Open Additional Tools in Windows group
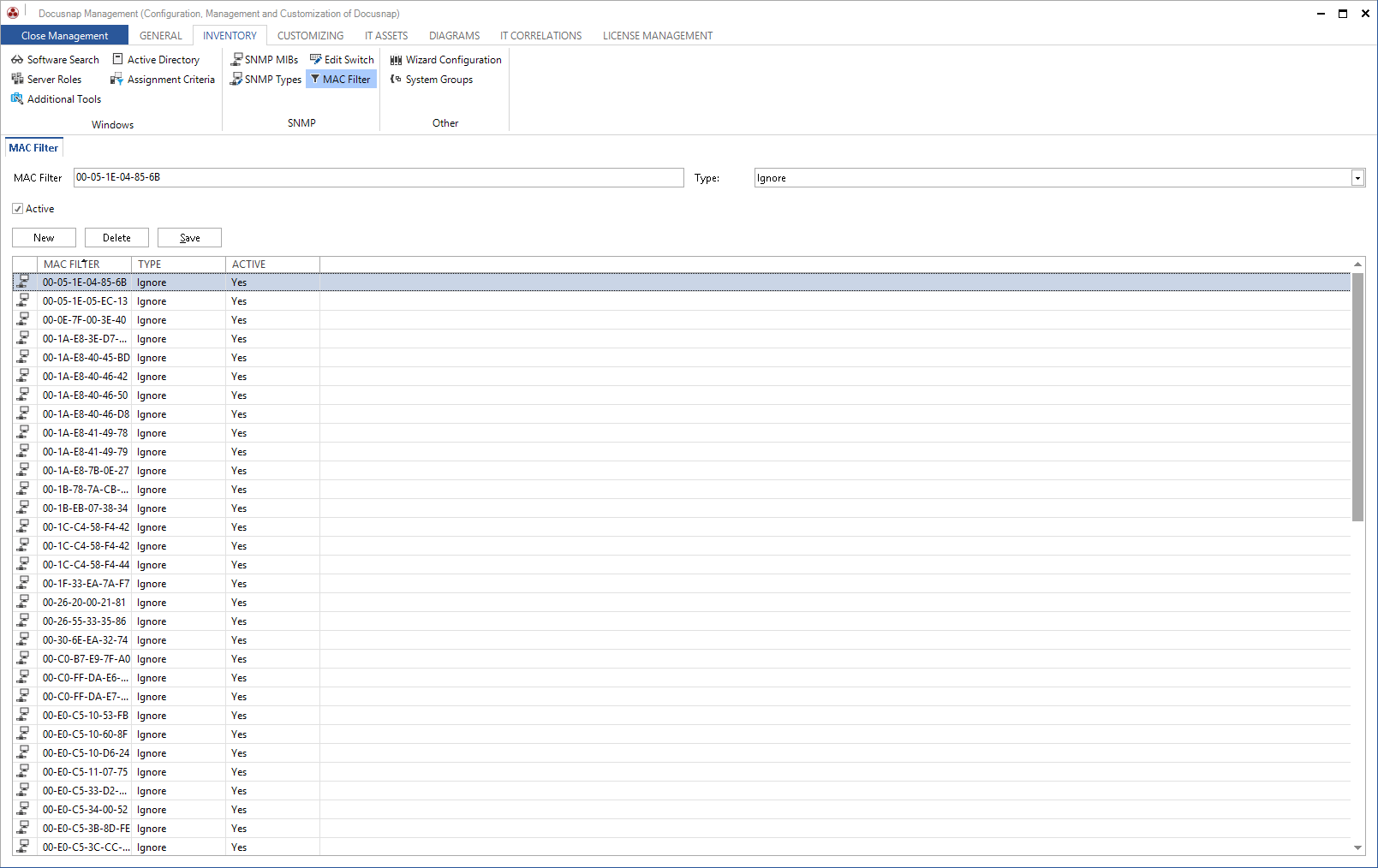Screen dimensions: 1378x868 [56, 99]
